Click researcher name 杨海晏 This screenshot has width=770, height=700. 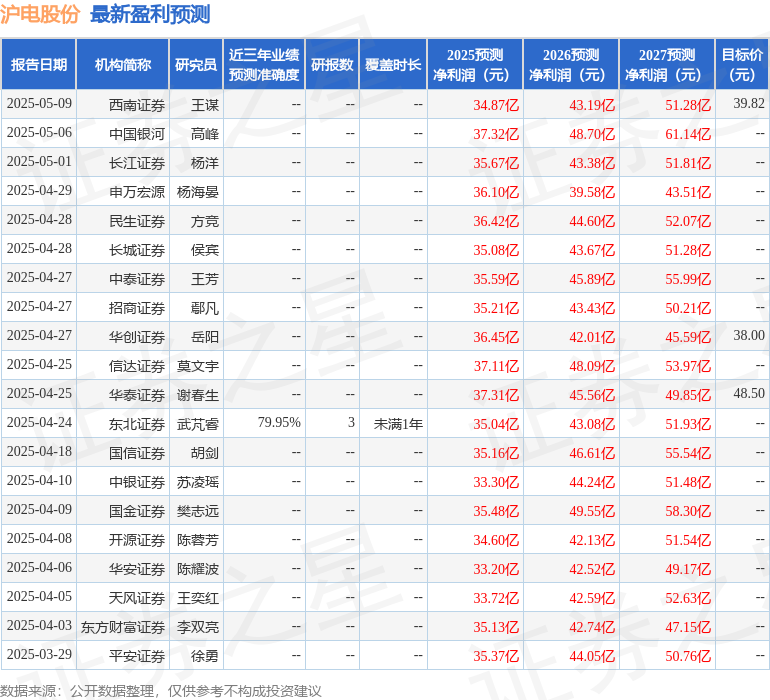(x=198, y=192)
